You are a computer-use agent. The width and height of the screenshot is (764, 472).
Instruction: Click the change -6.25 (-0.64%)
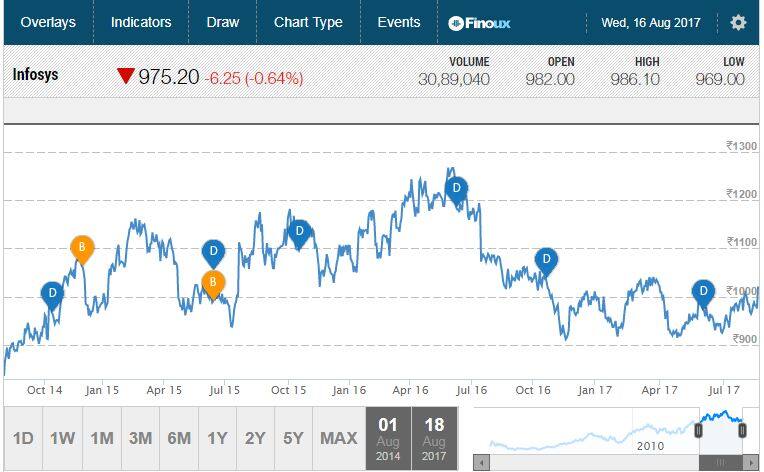pyautogui.click(x=254, y=78)
